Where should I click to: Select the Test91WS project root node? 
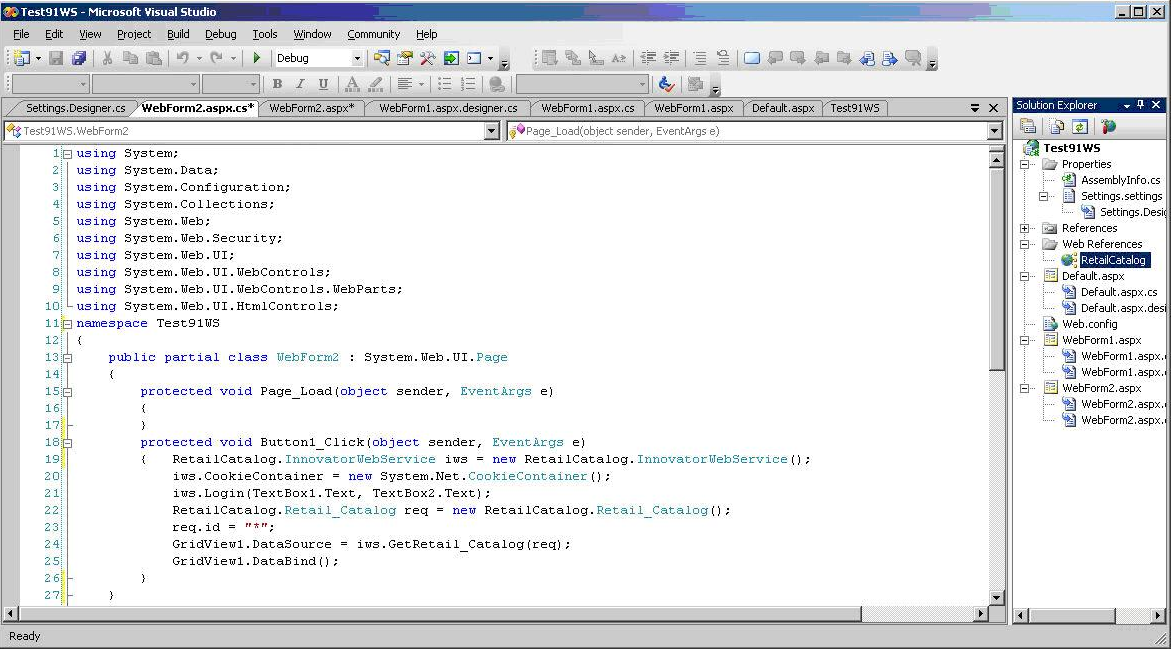[x=1072, y=148]
